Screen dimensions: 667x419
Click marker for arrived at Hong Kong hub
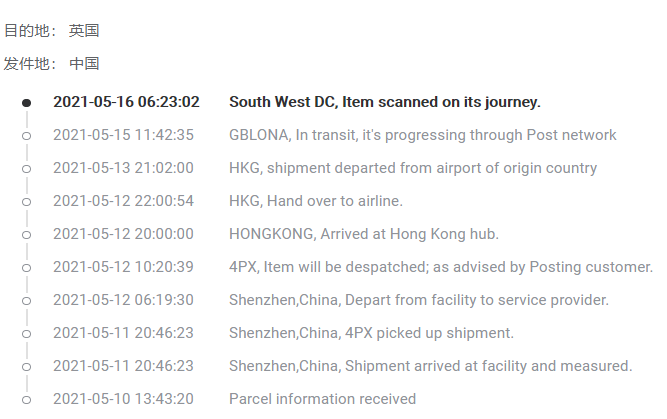(x=26, y=234)
